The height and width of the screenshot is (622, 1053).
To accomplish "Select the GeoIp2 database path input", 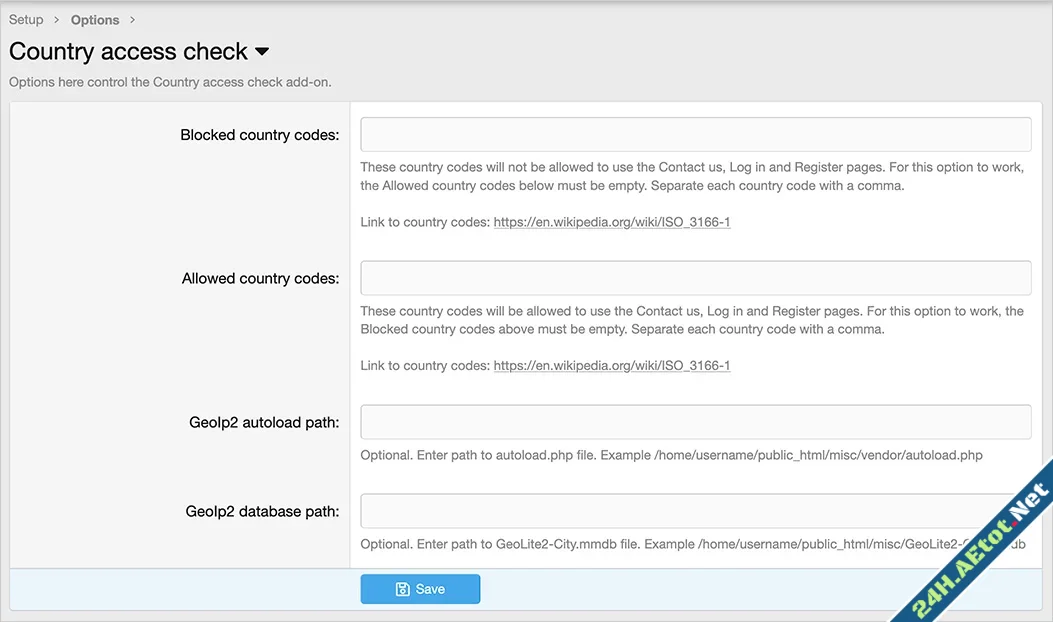I will pyautogui.click(x=694, y=510).
